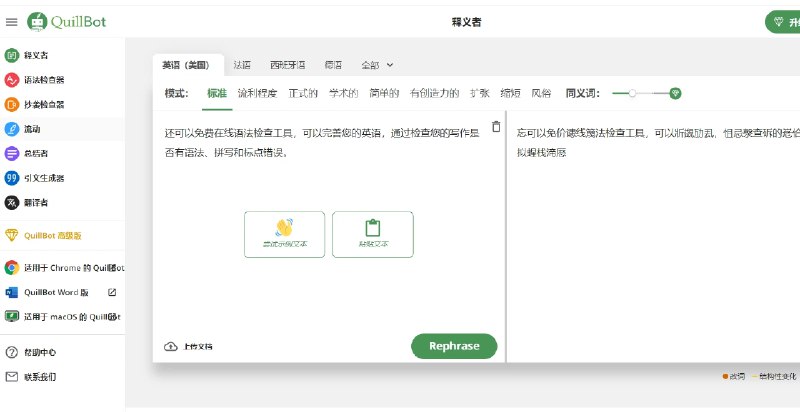Select the 英语 (美国) language tab
Image resolution: width=800 pixels, height=412 pixels.
(186, 65)
